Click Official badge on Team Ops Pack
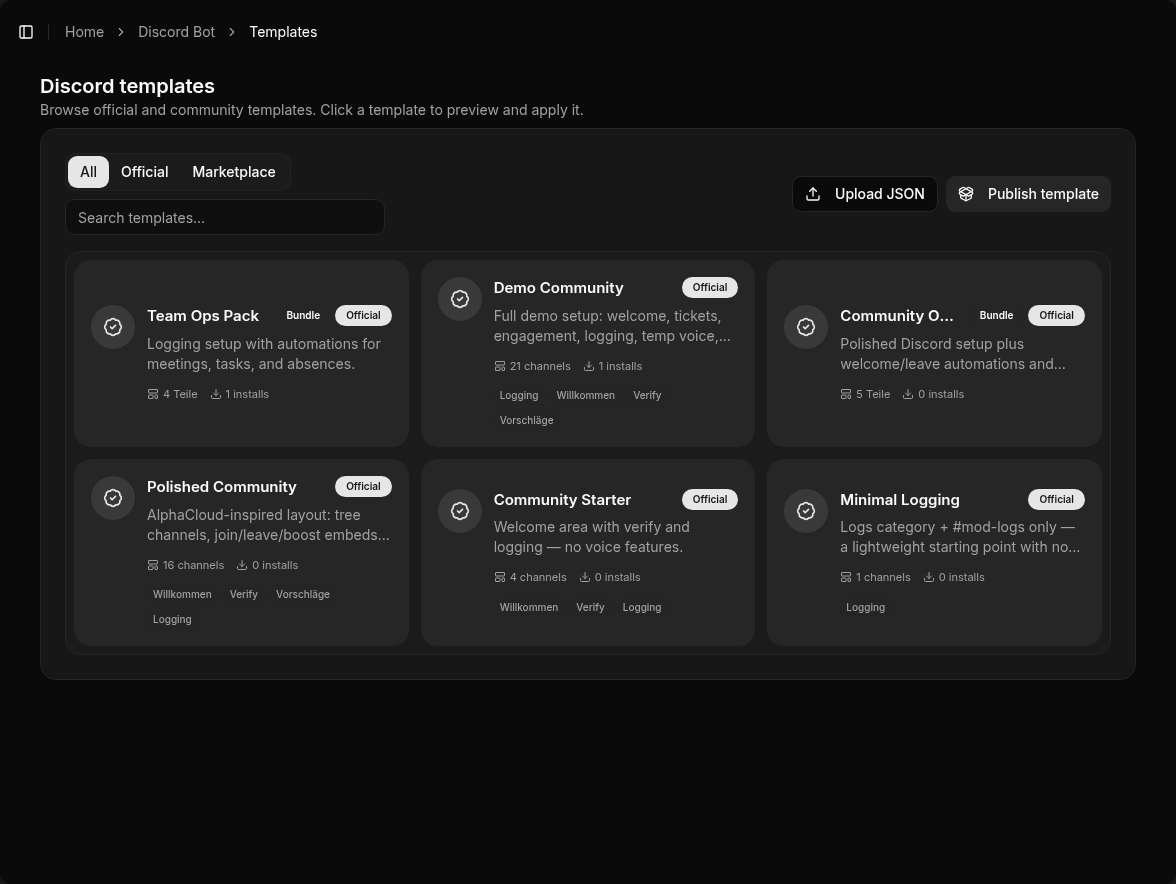The width and height of the screenshot is (1176, 884). tap(363, 316)
